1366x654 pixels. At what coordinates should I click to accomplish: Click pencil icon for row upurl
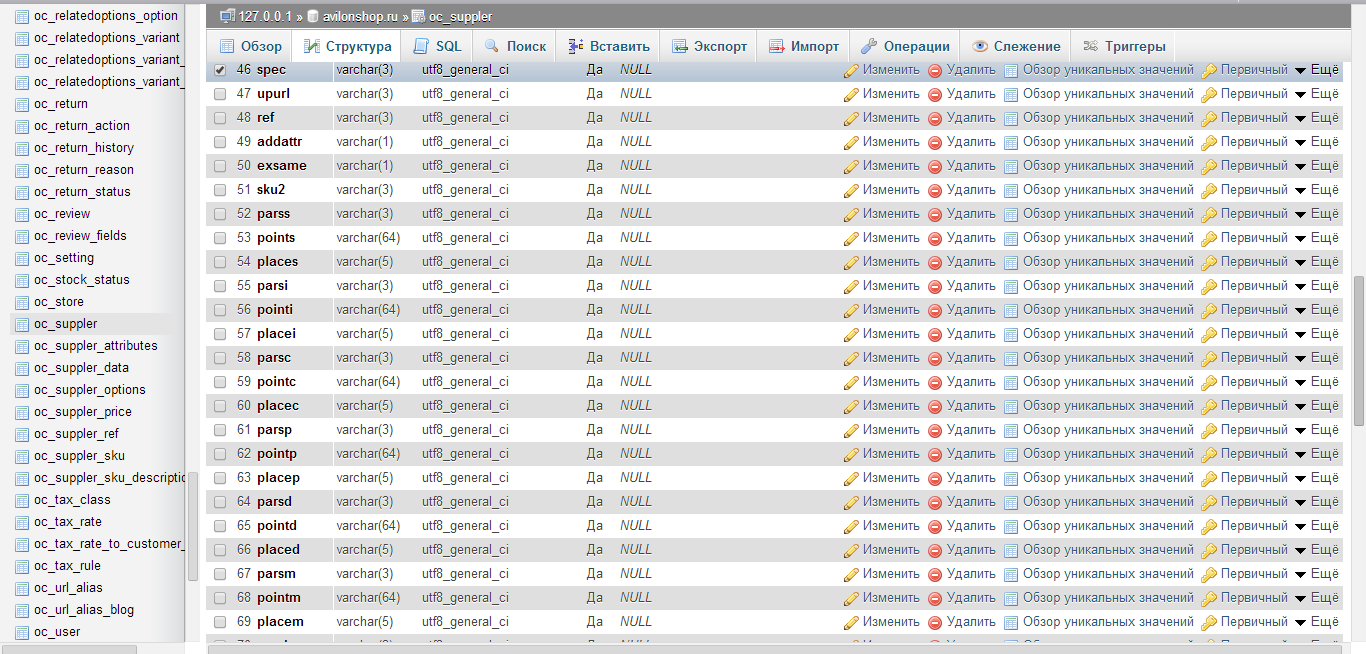(x=851, y=94)
